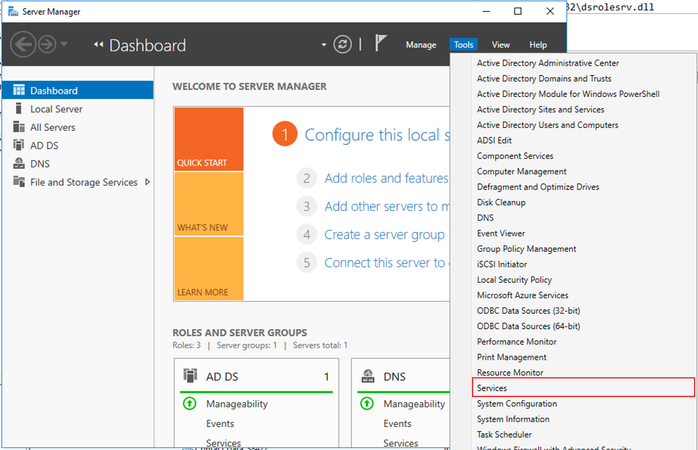Select the LEARN MORE tile
This screenshot has width=698, height=450.
208,269
